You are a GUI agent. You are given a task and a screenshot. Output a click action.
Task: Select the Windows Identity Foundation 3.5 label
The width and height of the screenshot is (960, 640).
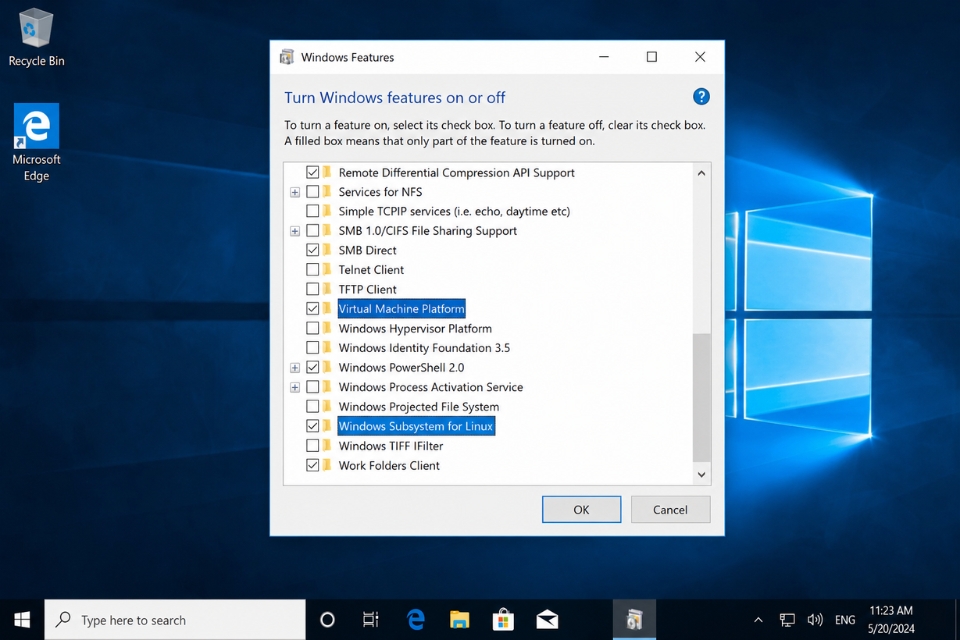424,348
